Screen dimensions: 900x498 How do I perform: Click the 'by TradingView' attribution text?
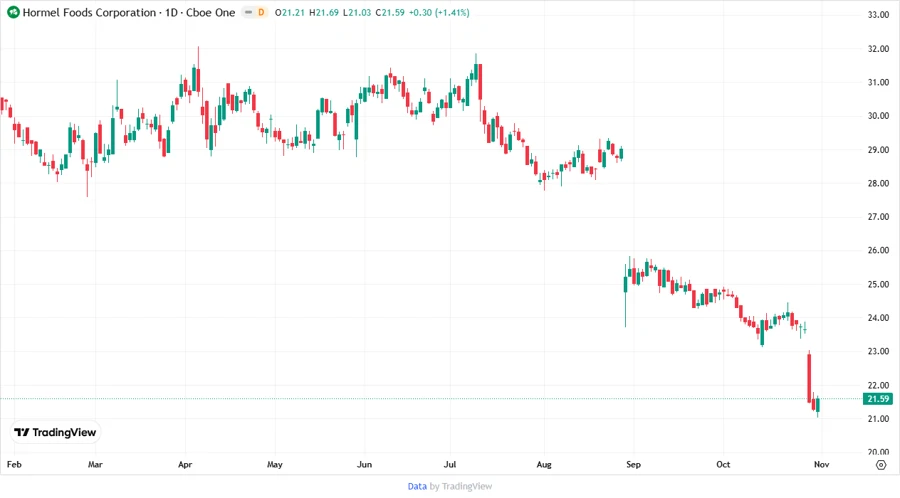tap(461, 487)
